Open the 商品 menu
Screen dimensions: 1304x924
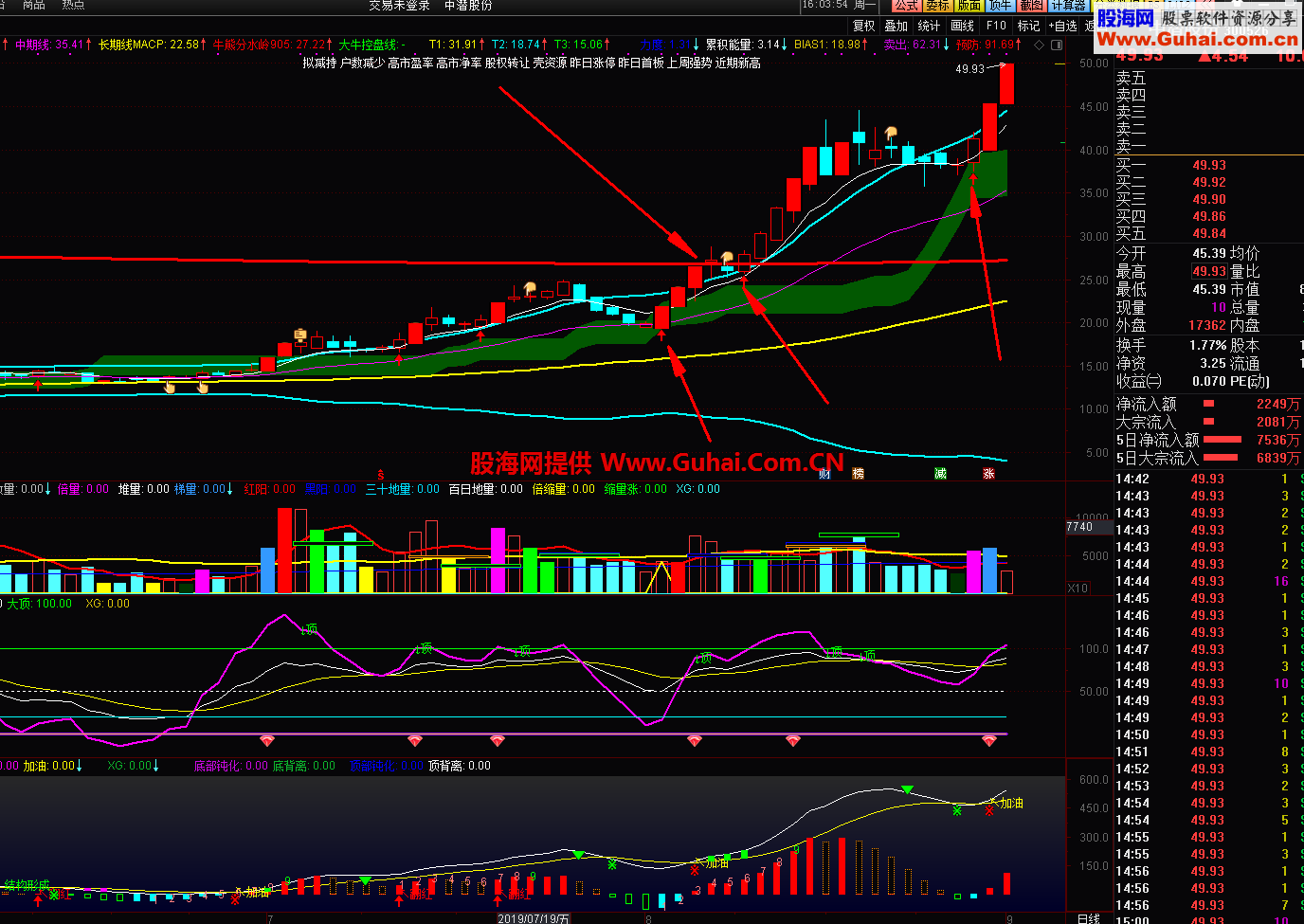point(34,6)
